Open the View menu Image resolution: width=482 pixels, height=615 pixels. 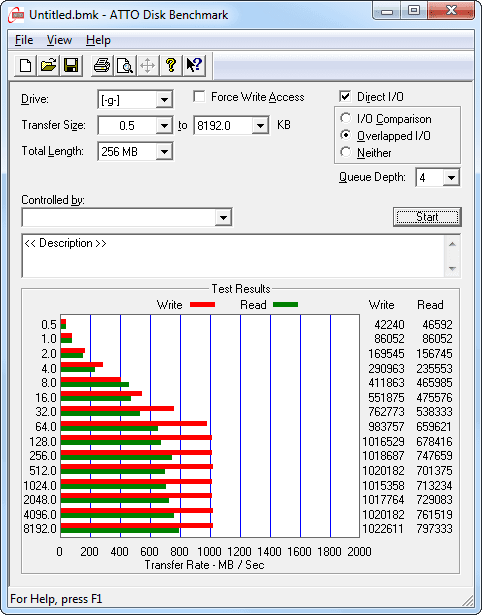click(59, 40)
